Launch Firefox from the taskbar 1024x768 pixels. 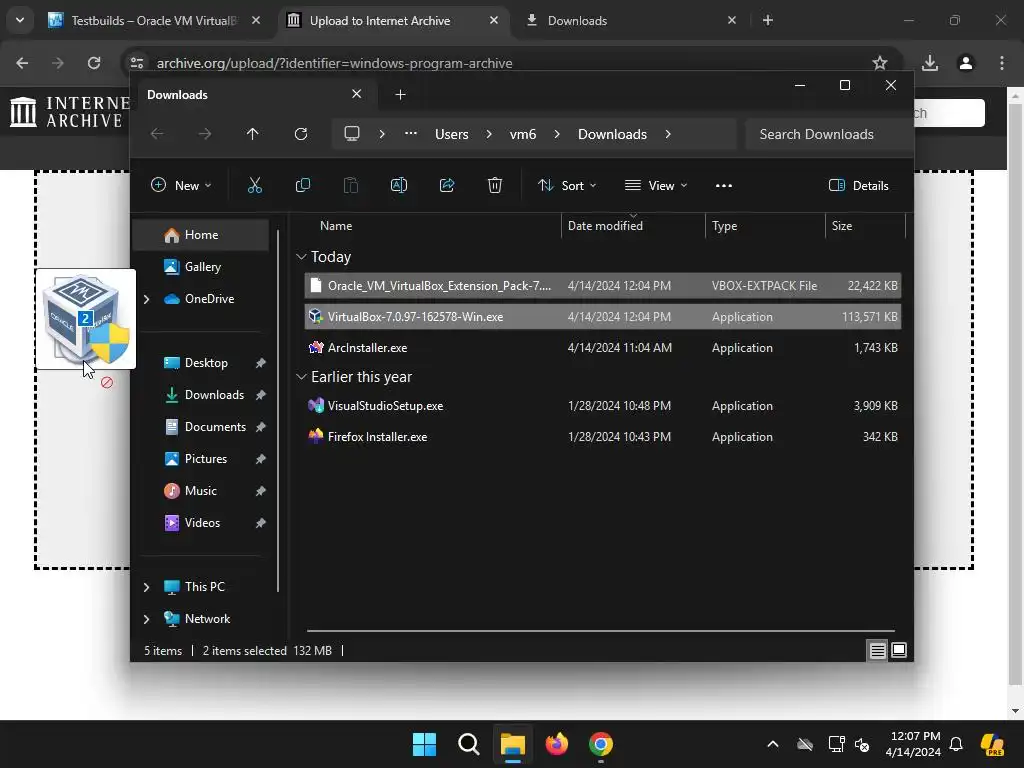[556, 744]
